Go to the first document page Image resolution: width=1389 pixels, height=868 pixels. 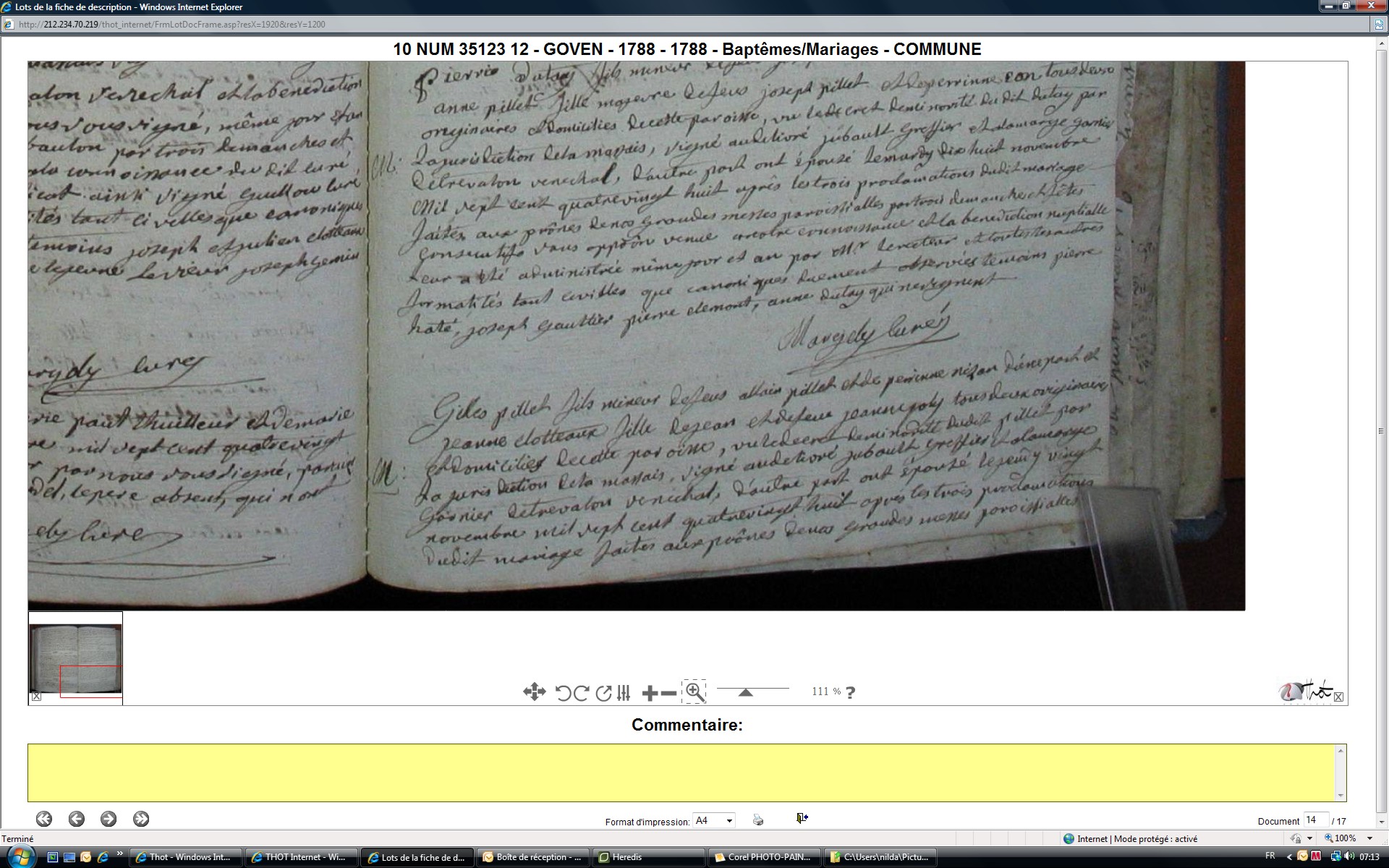[x=44, y=819]
